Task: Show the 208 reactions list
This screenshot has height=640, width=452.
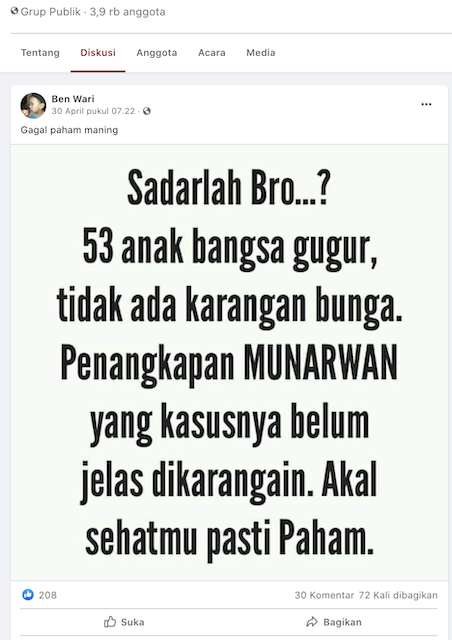Action: click(48, 595)
